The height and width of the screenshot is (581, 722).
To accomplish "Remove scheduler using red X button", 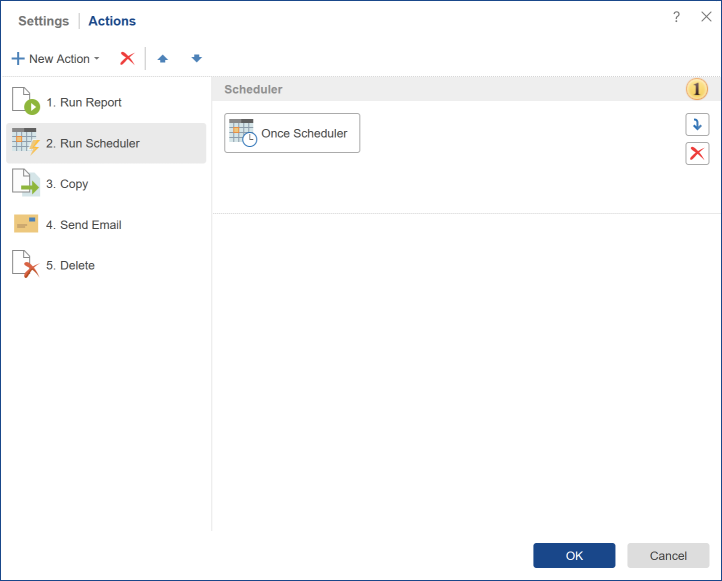I will pyautogui.click(x=697, y=153).
